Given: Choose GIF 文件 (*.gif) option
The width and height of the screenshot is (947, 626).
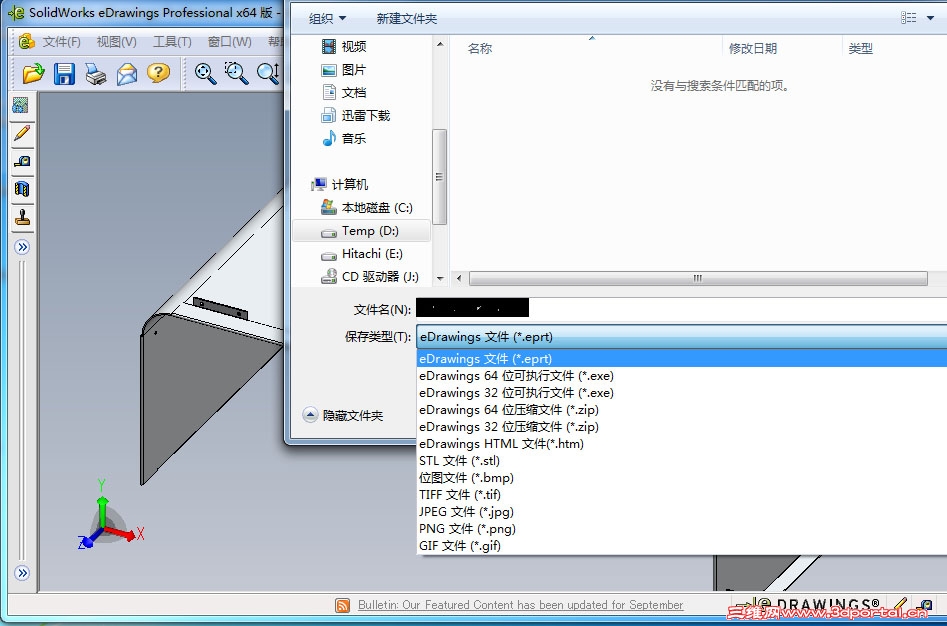Looking at the screenshot, I should pos(682,546).
